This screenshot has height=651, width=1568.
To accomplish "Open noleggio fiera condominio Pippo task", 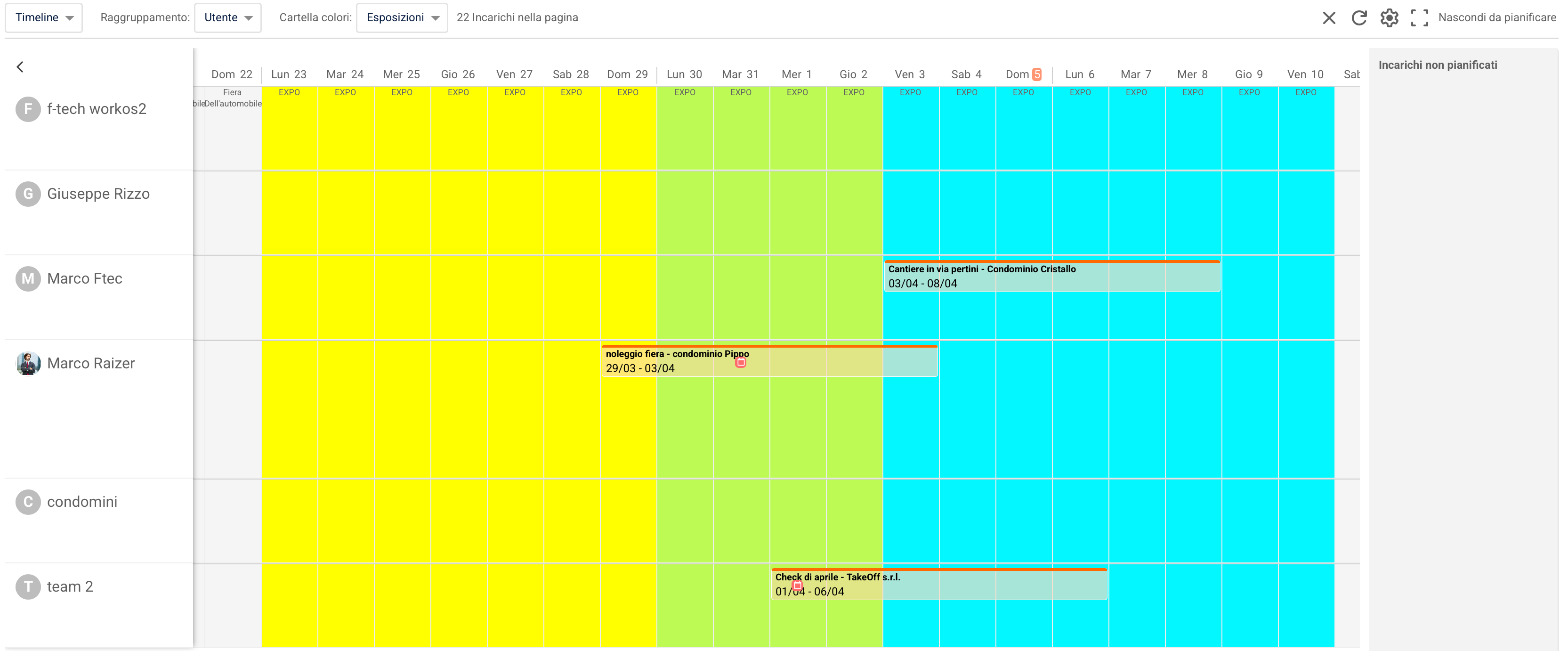I will (x=769, y=361).
